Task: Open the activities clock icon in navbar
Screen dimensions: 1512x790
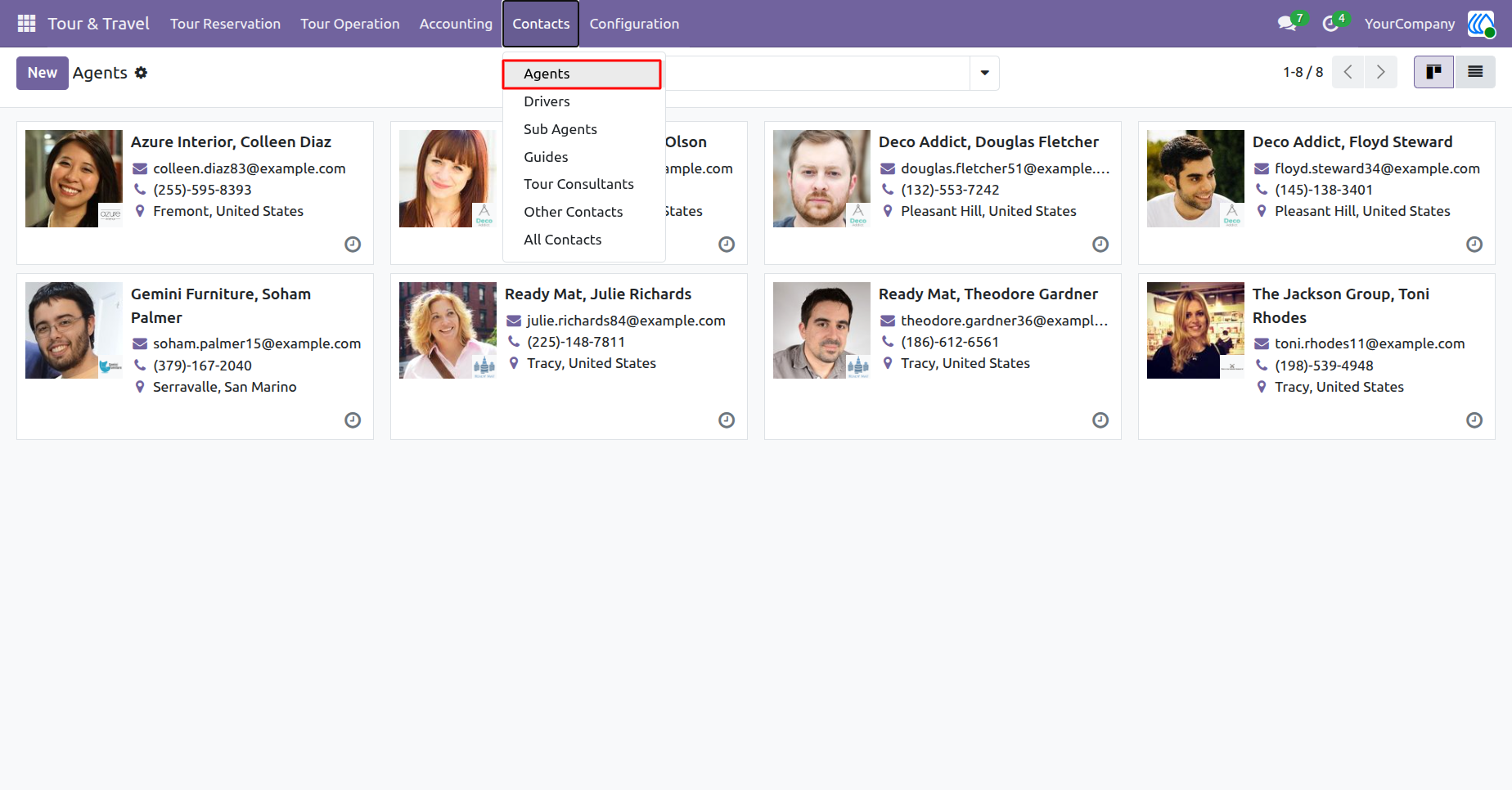Action: tap(1331, 24)
